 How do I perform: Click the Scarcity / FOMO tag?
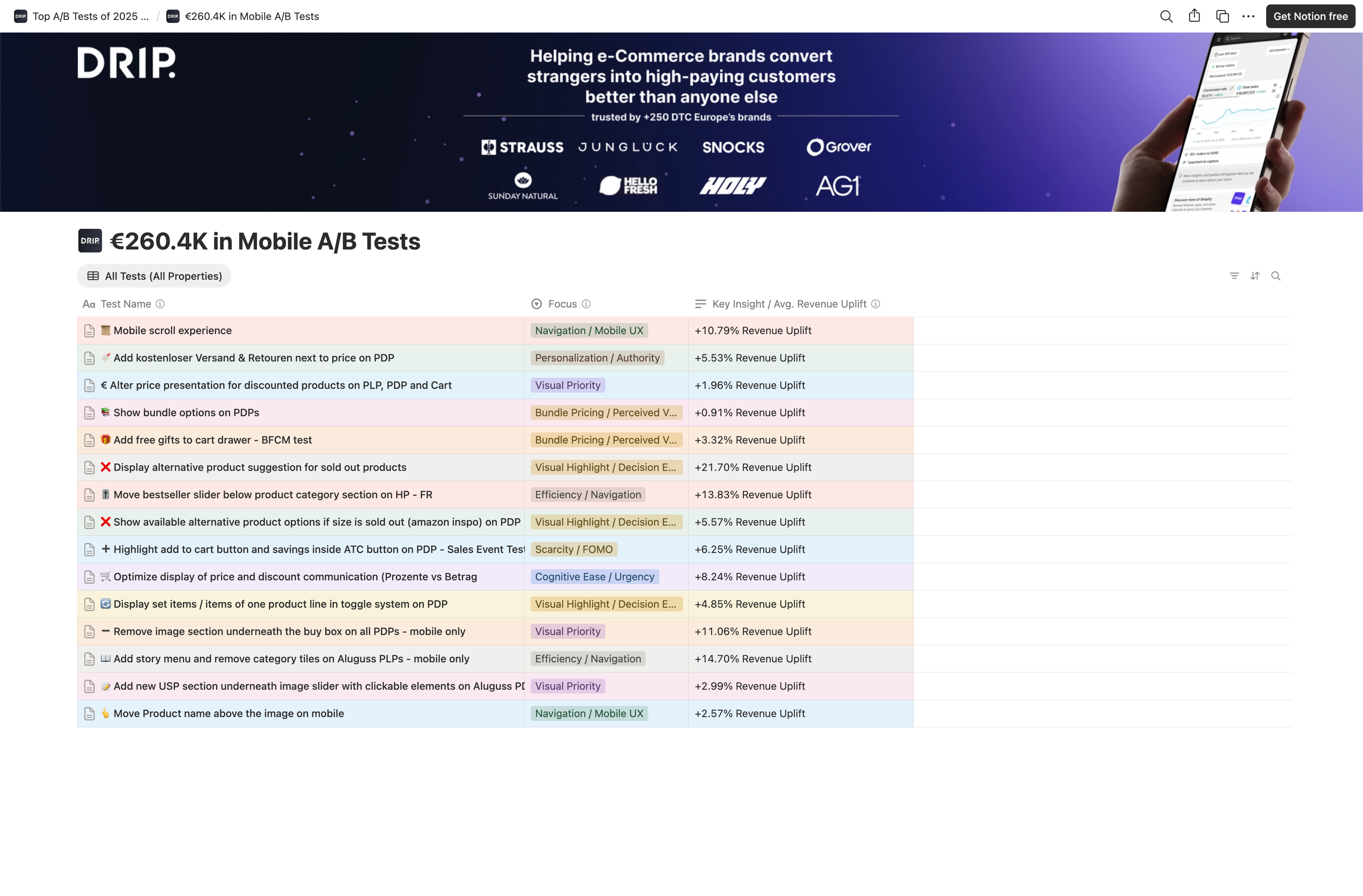point(574,549)
